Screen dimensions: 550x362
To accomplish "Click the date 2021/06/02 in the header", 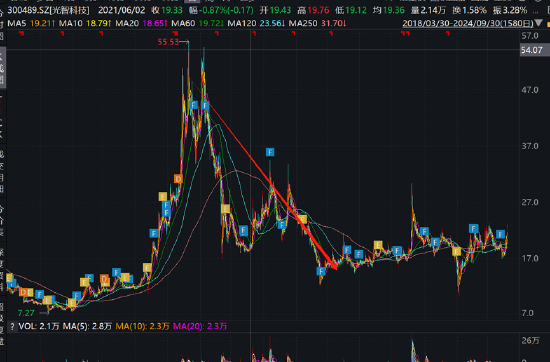I will point(121,10).
